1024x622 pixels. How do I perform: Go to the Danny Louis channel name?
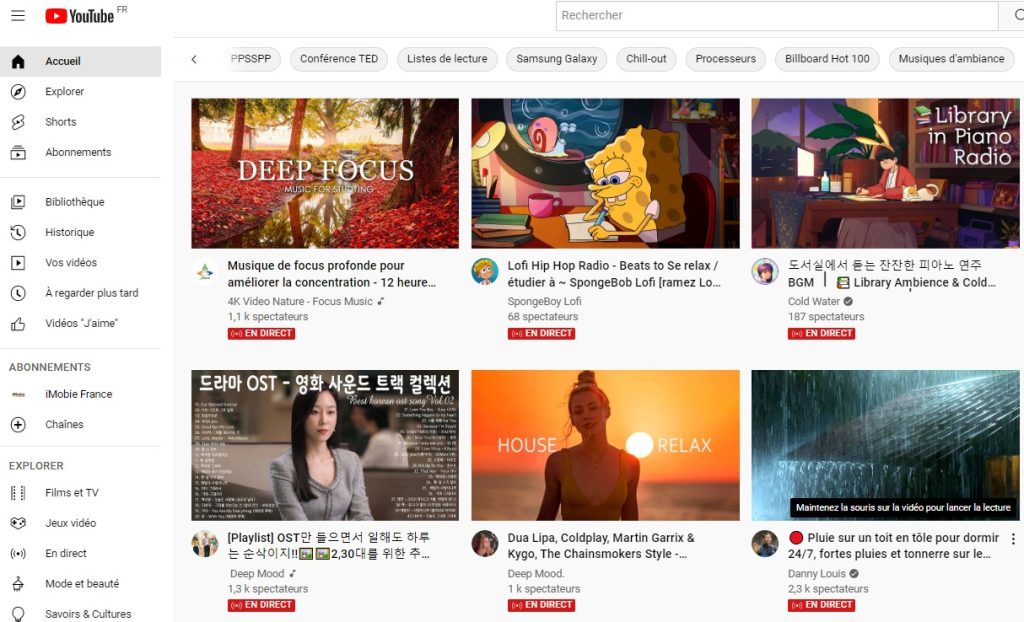tap(817, 574)
